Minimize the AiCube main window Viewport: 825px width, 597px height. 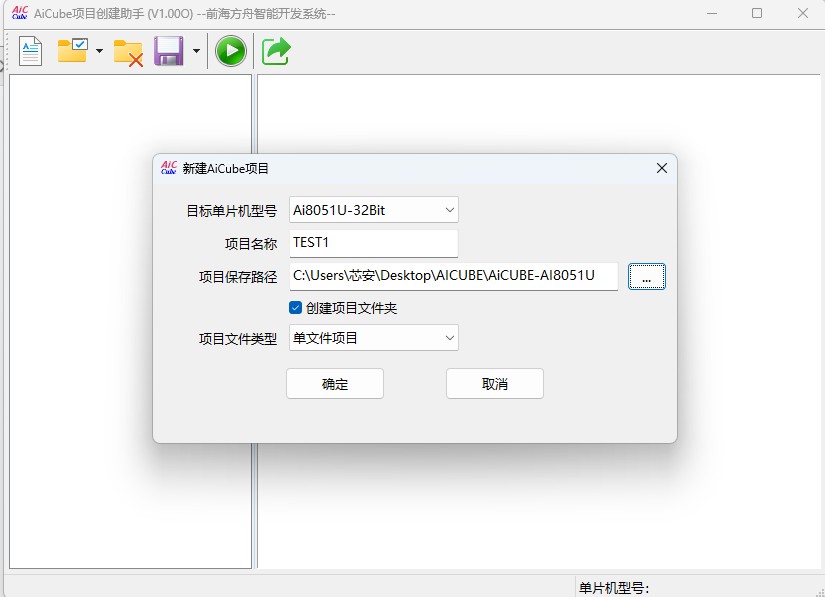point(712,13)
